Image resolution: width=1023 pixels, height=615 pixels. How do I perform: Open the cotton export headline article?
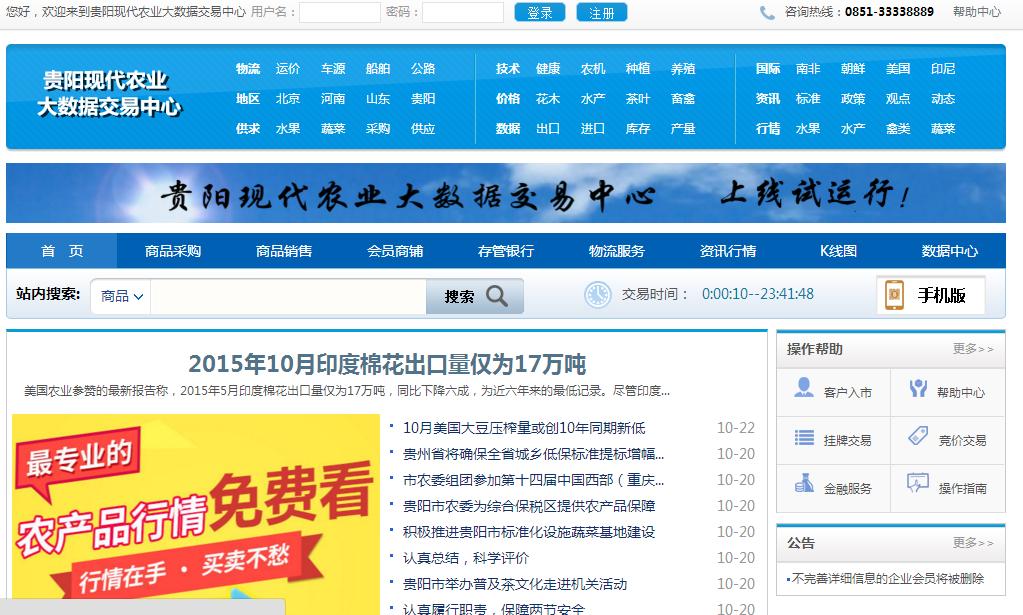pos(388,362)
